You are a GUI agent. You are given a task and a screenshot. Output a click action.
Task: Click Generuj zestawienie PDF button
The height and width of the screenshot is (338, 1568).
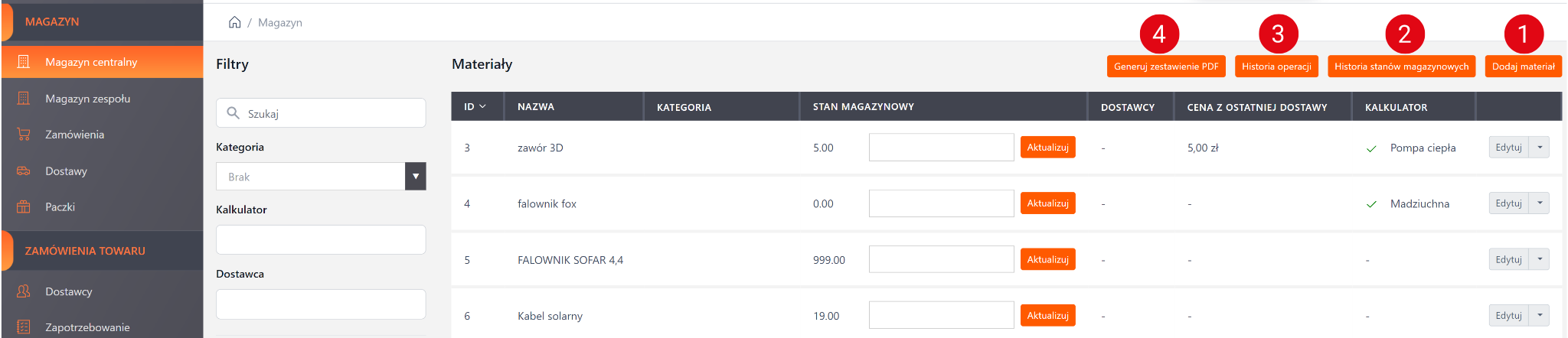[1166, 67]
